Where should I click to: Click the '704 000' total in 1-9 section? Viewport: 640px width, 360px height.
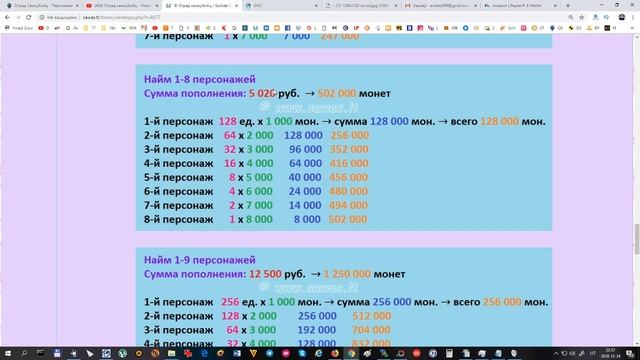point(371,330)
